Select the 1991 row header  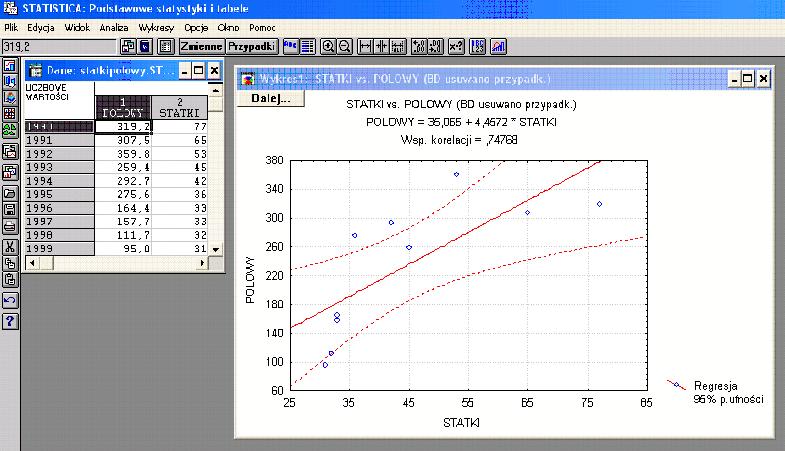[59, 140]
